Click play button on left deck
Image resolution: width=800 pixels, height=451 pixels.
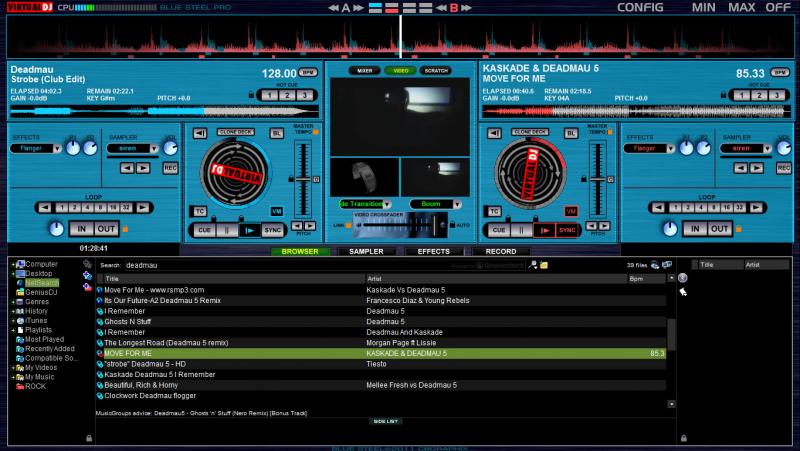click(249, 231)
